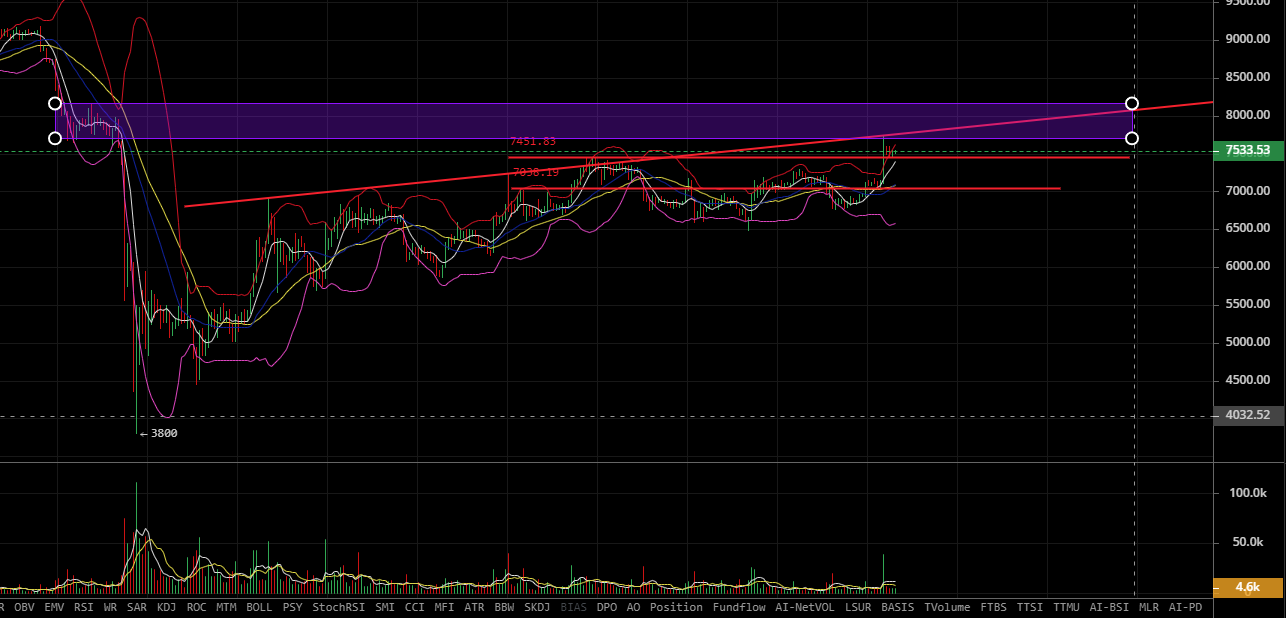Click the grey 4032.52 crosshair price label
Viewport: 1286px width, 618px height.
click(1248, 416)
